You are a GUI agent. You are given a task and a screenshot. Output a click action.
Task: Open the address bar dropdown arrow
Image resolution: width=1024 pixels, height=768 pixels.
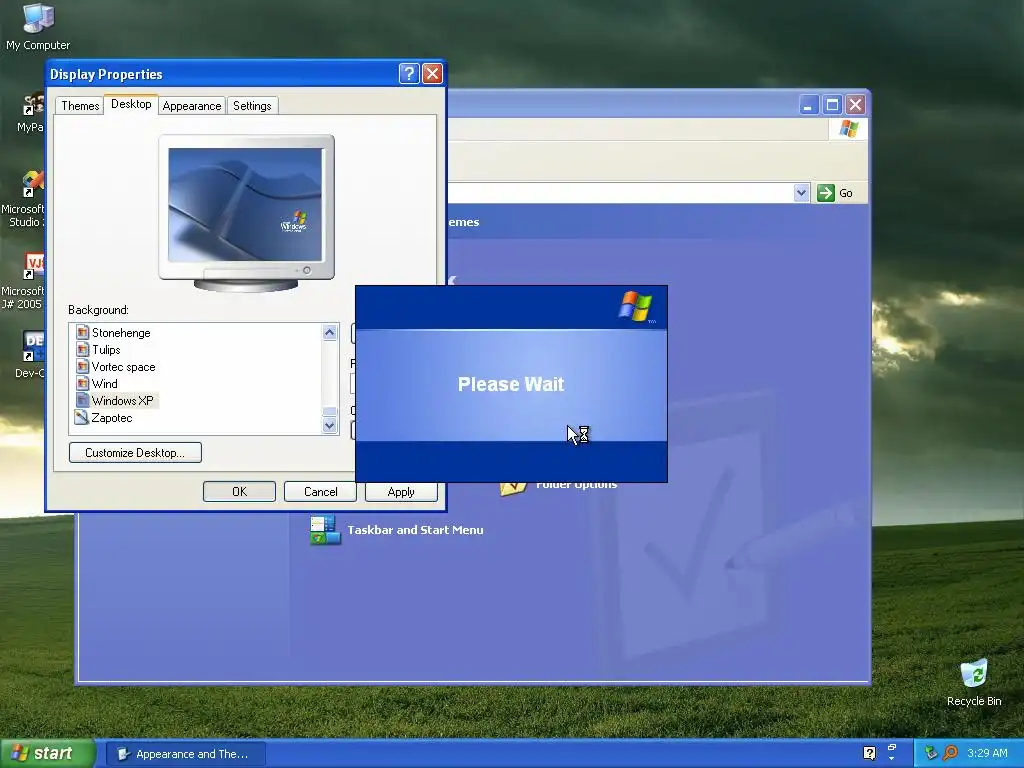click(x=801, y=193)
